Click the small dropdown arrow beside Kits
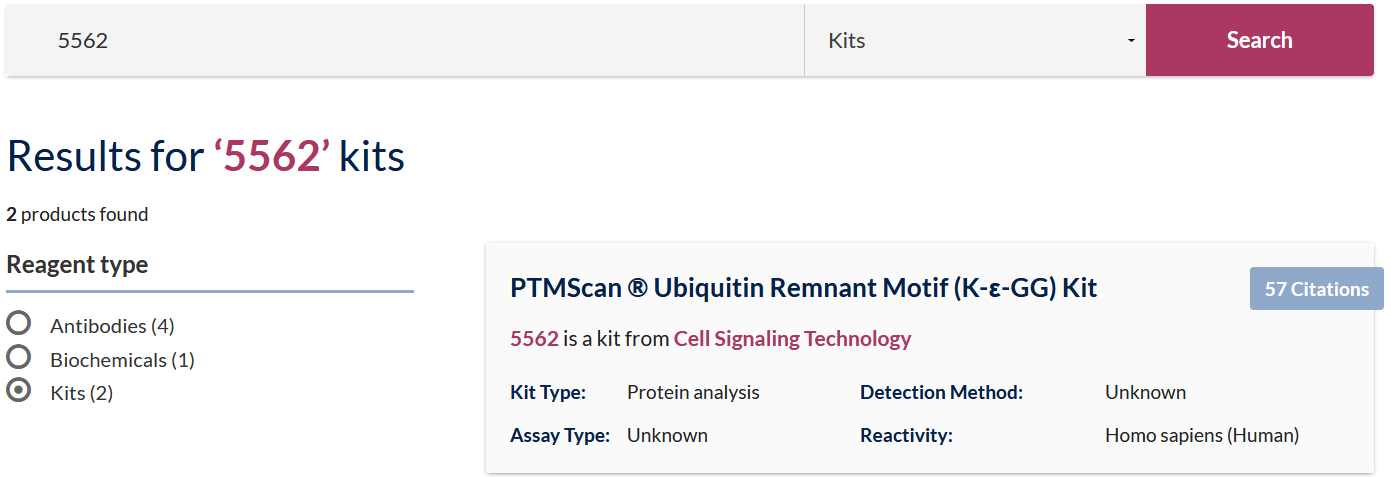1391x477 pixels. click(x=1131, y=41)
